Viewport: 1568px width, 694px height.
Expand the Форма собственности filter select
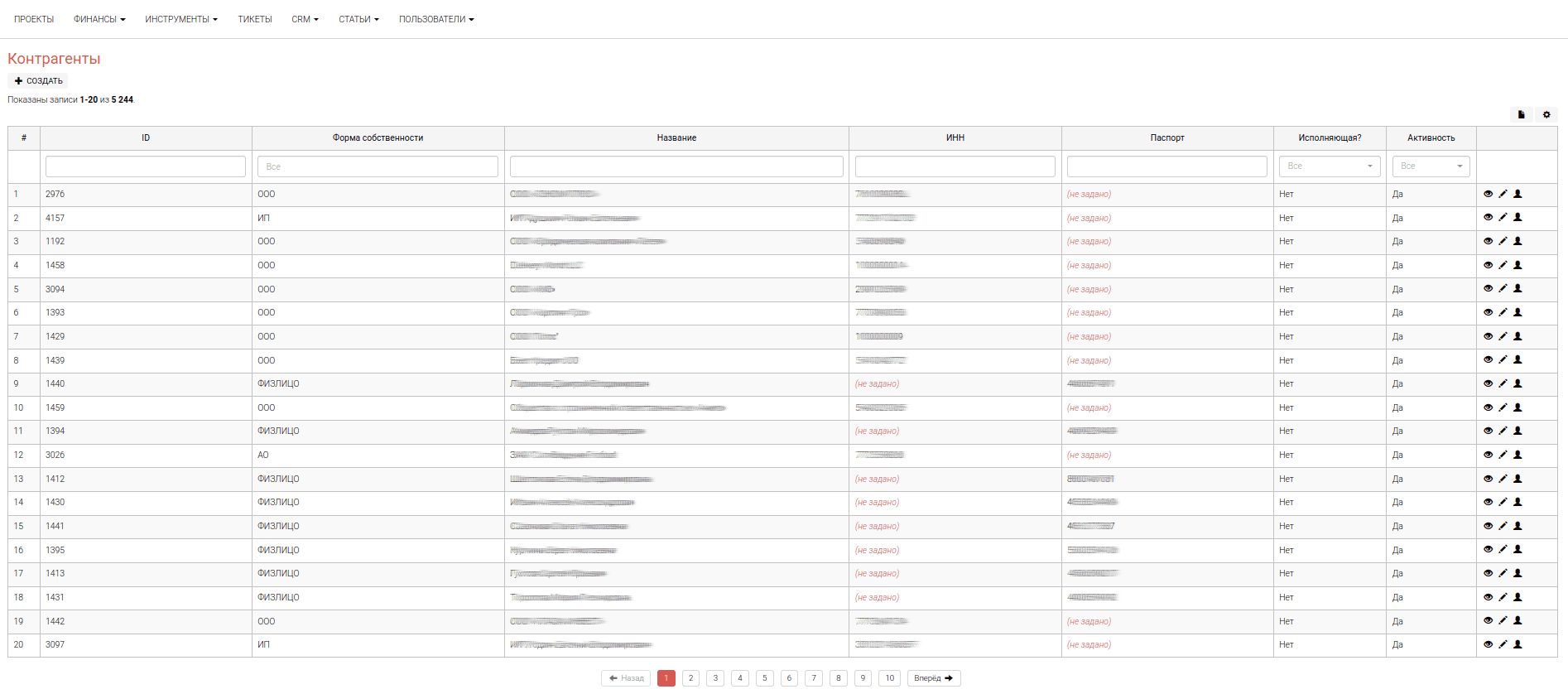coord(378,166)
